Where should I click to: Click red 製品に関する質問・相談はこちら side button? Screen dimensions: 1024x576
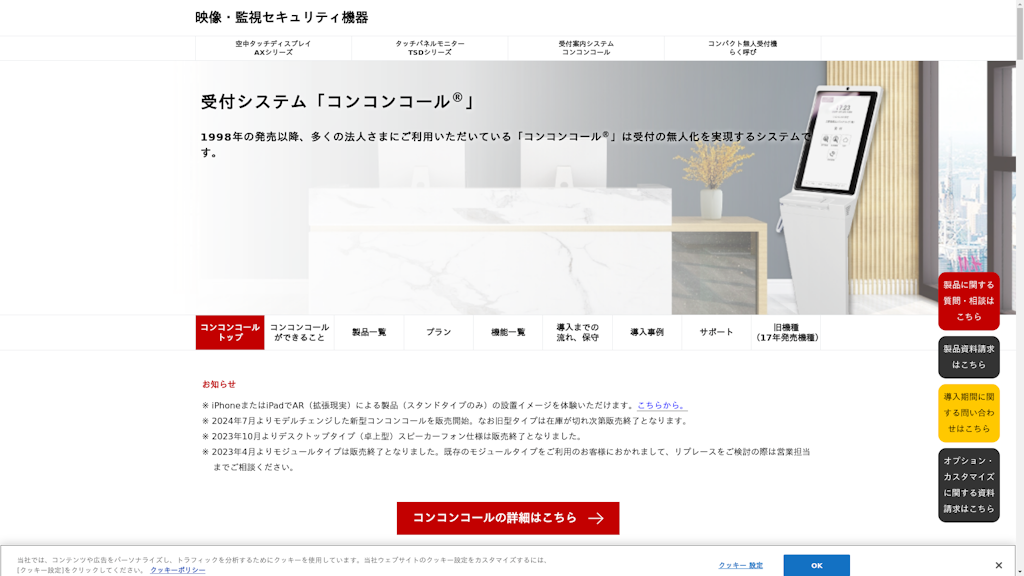(x=968, y=301)
